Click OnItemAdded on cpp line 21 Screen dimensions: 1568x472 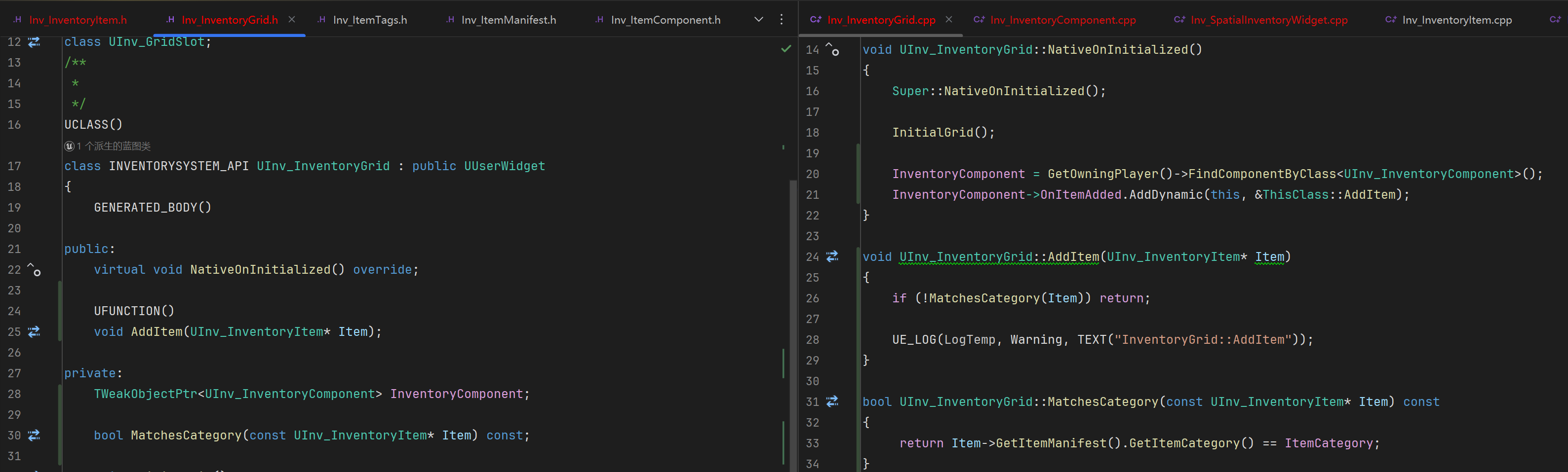1081,195
